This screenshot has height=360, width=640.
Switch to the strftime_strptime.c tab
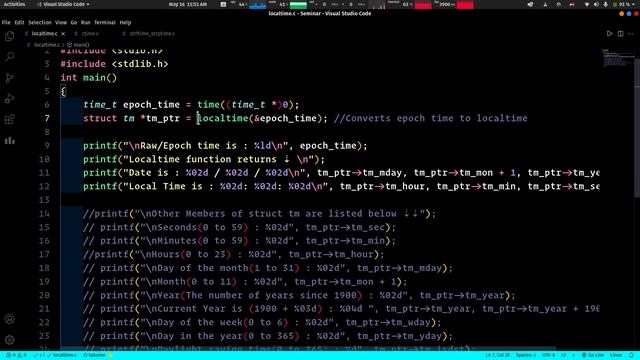coord(149,34)
